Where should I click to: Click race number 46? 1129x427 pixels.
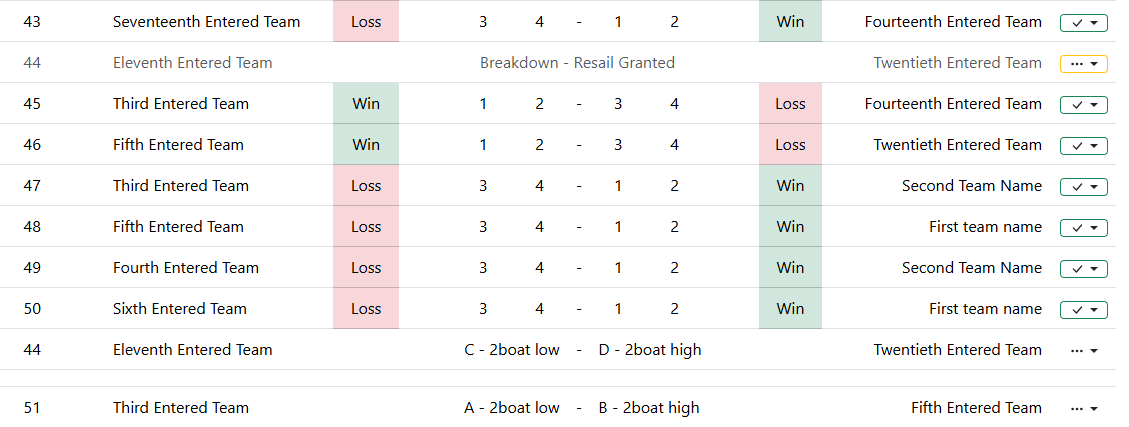point(32,145)
